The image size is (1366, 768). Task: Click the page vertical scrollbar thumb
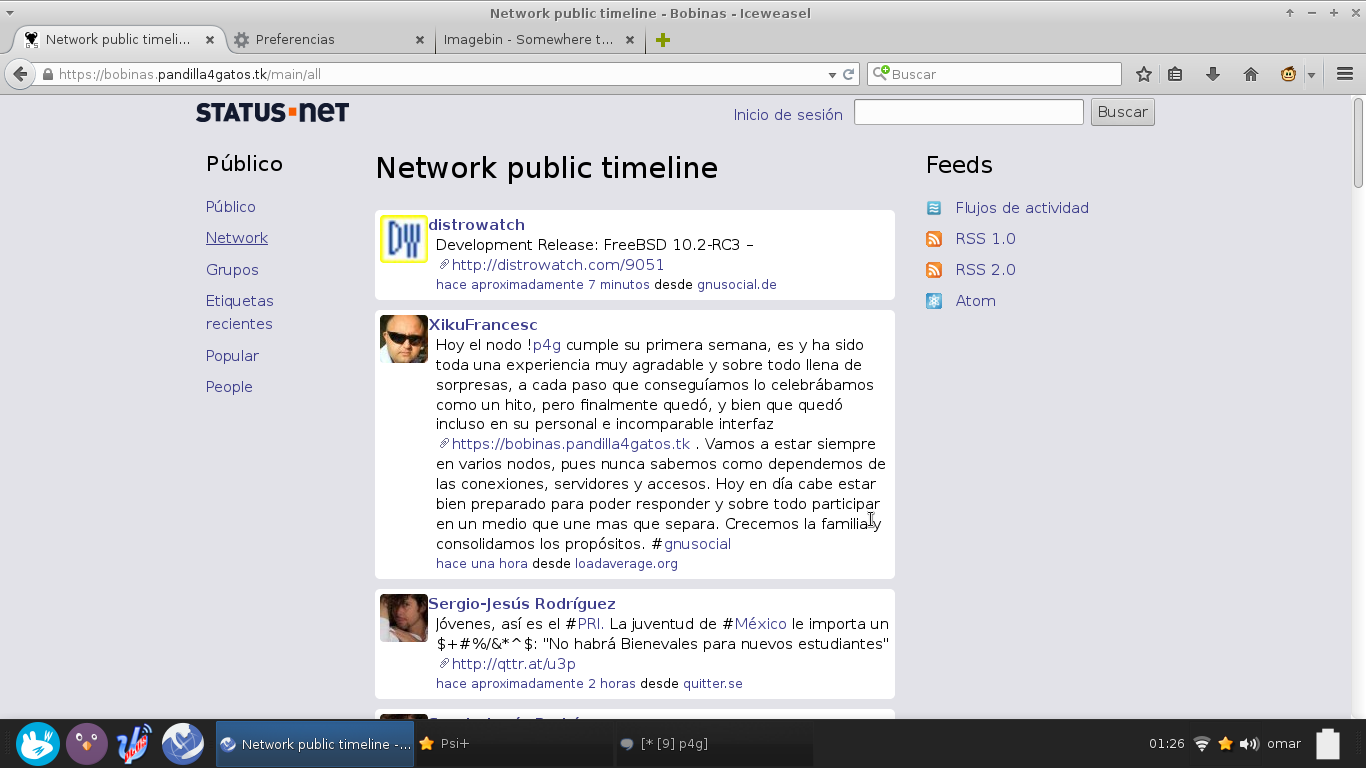pyautogui.click(x=1359, y=142)
